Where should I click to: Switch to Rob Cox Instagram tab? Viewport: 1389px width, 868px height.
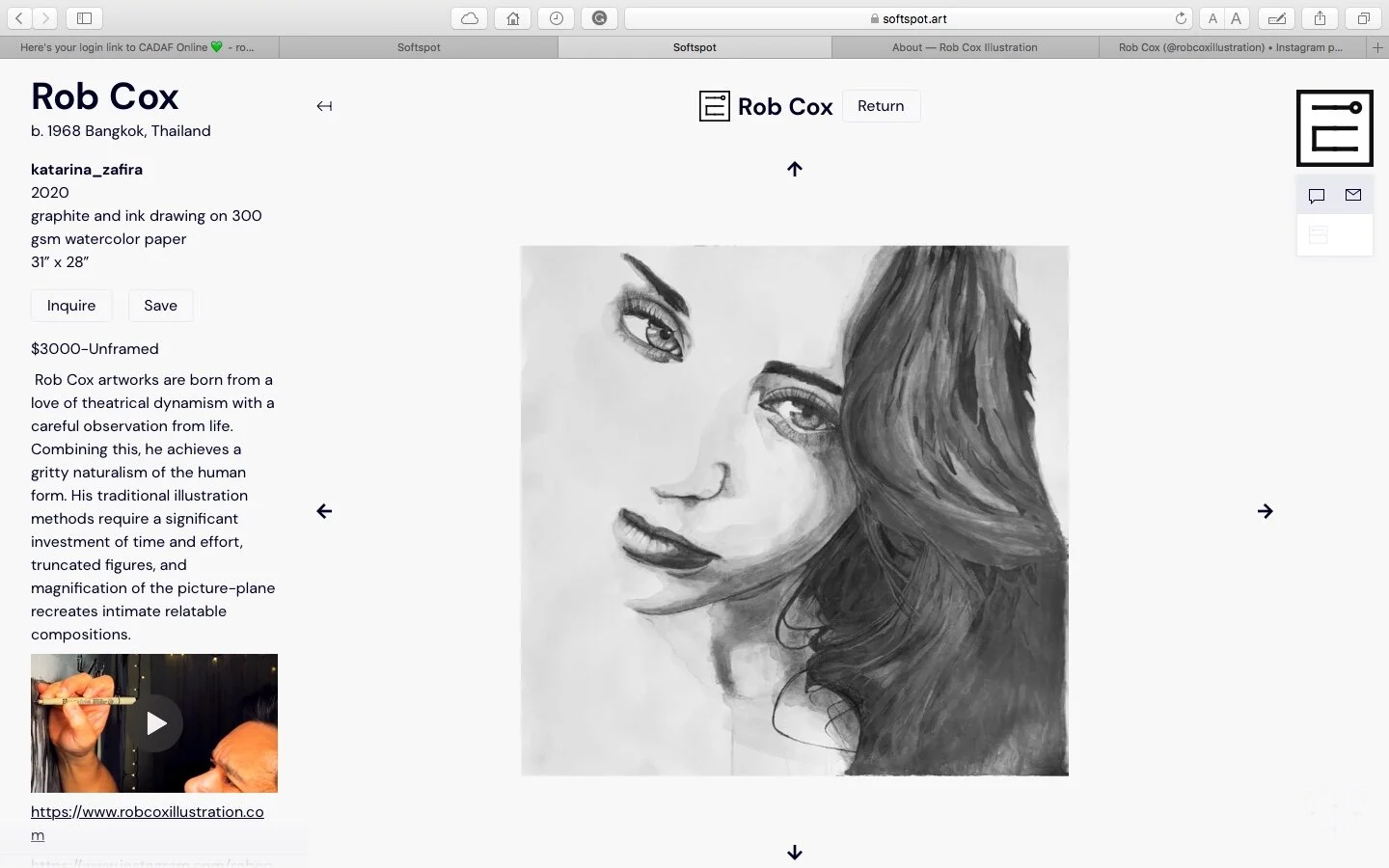(1232, 46)
